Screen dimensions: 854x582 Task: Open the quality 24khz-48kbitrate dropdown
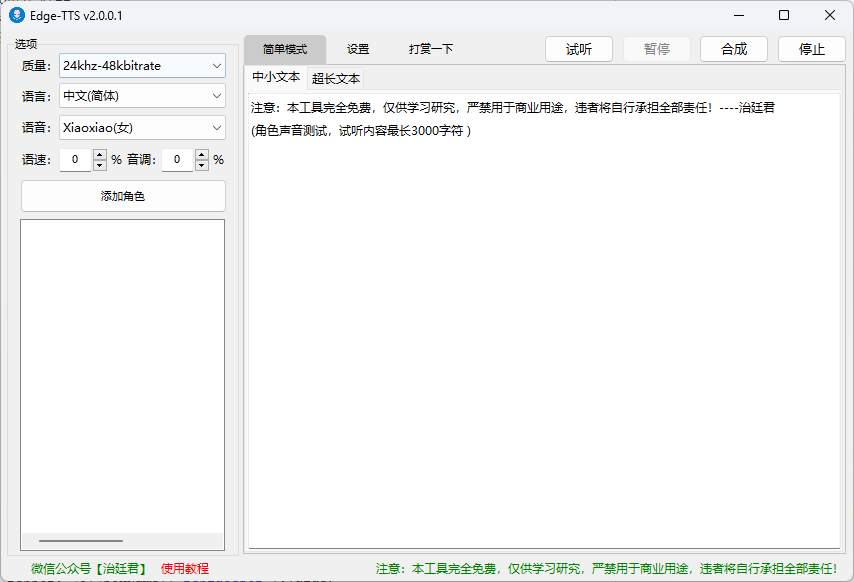click(142, 66)
